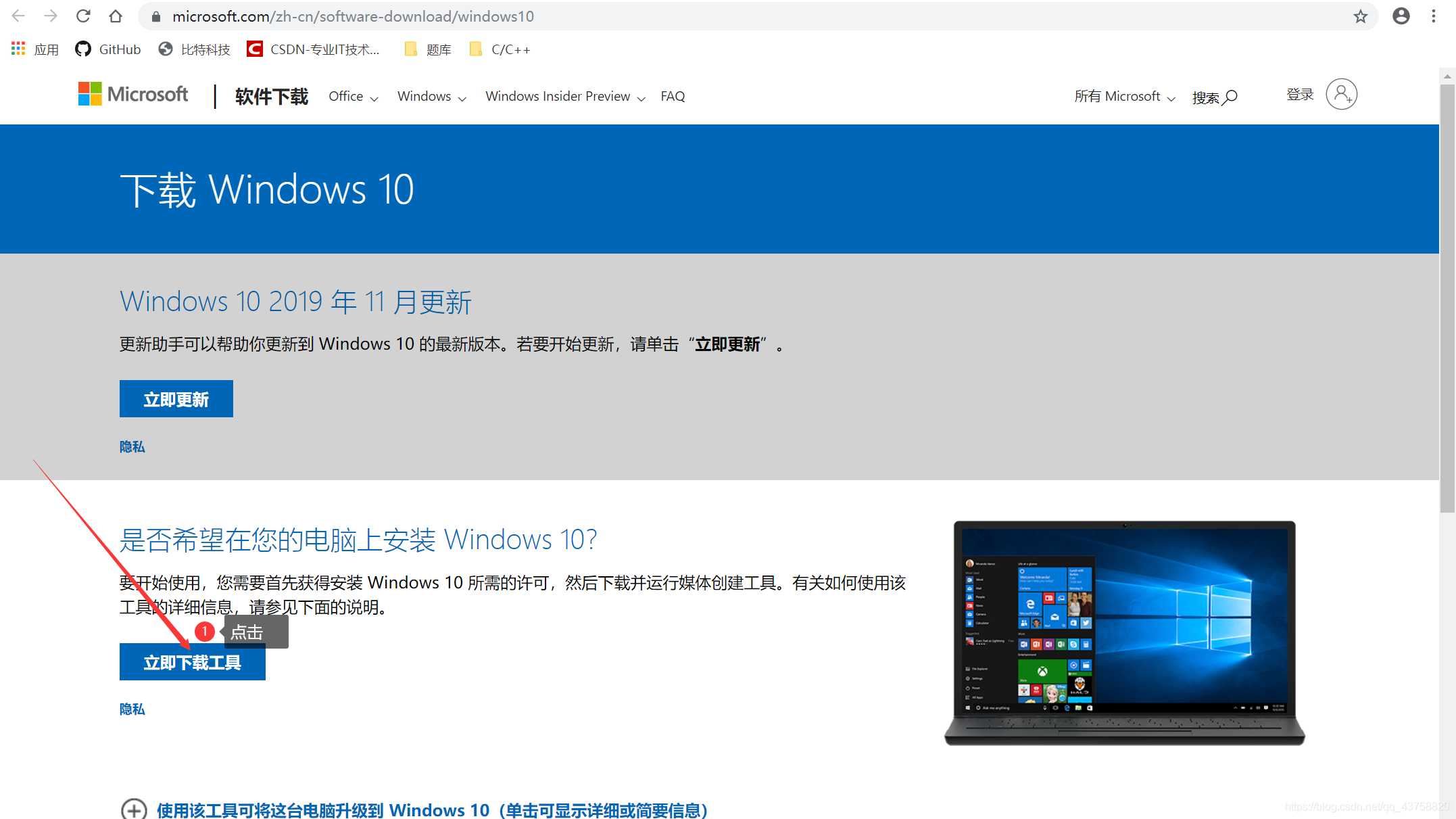Image resolution: width=1456 pixels, height=819 pixels.
Task: Open 隐私 link under 立即下载工具
Action: [132, 709]
